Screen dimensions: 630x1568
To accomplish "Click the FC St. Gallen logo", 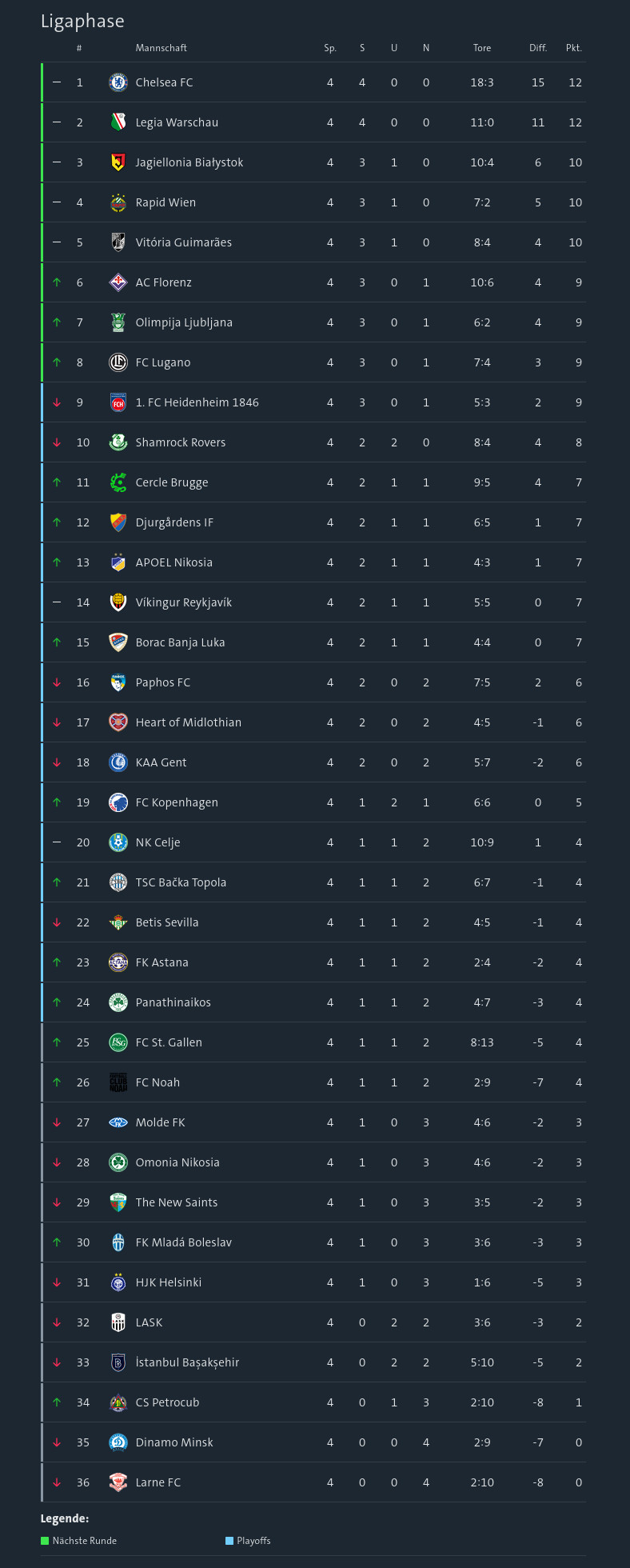I will (118, 1042).
